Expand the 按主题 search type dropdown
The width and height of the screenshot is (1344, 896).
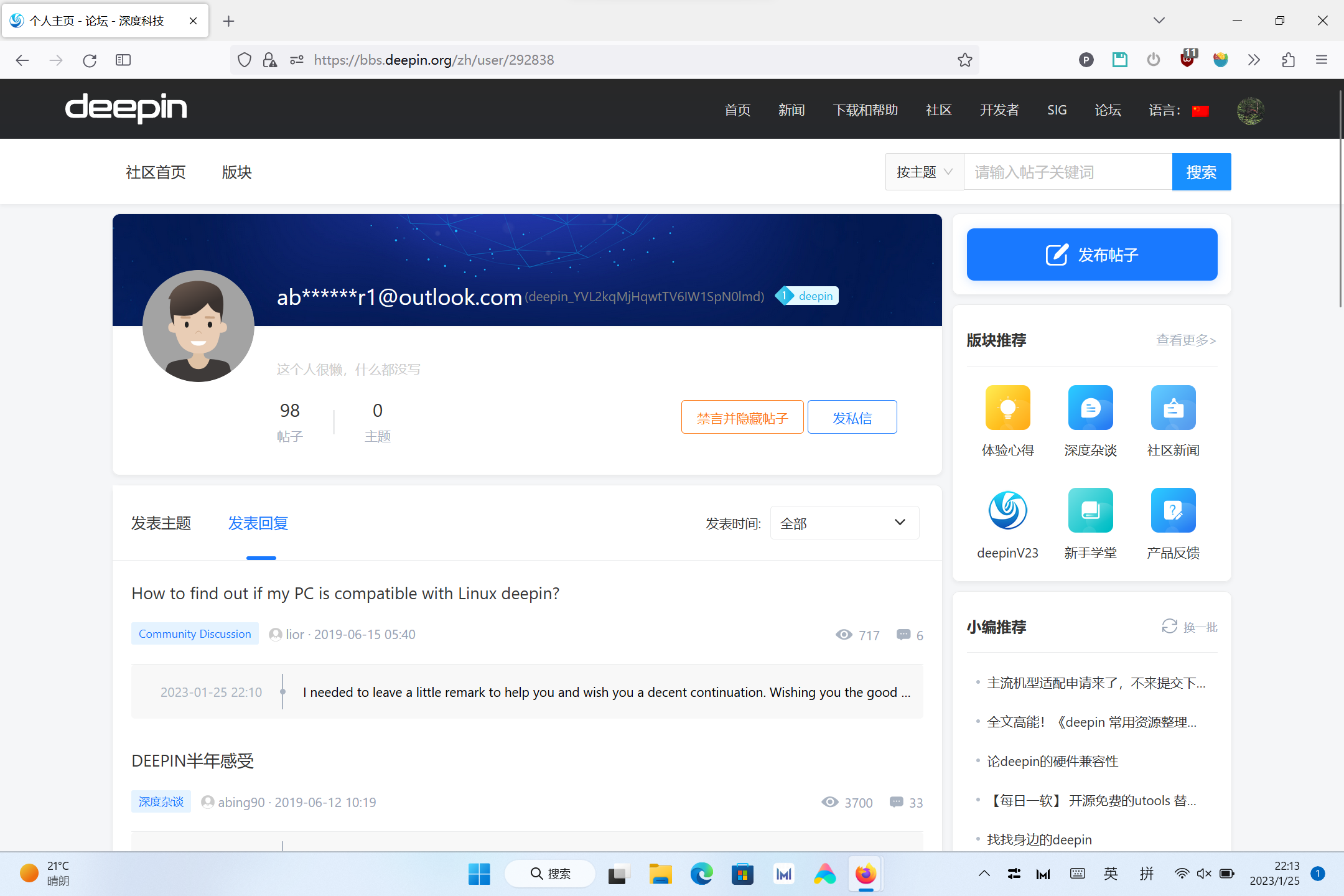pyautogui.click(x=924, y=172)
